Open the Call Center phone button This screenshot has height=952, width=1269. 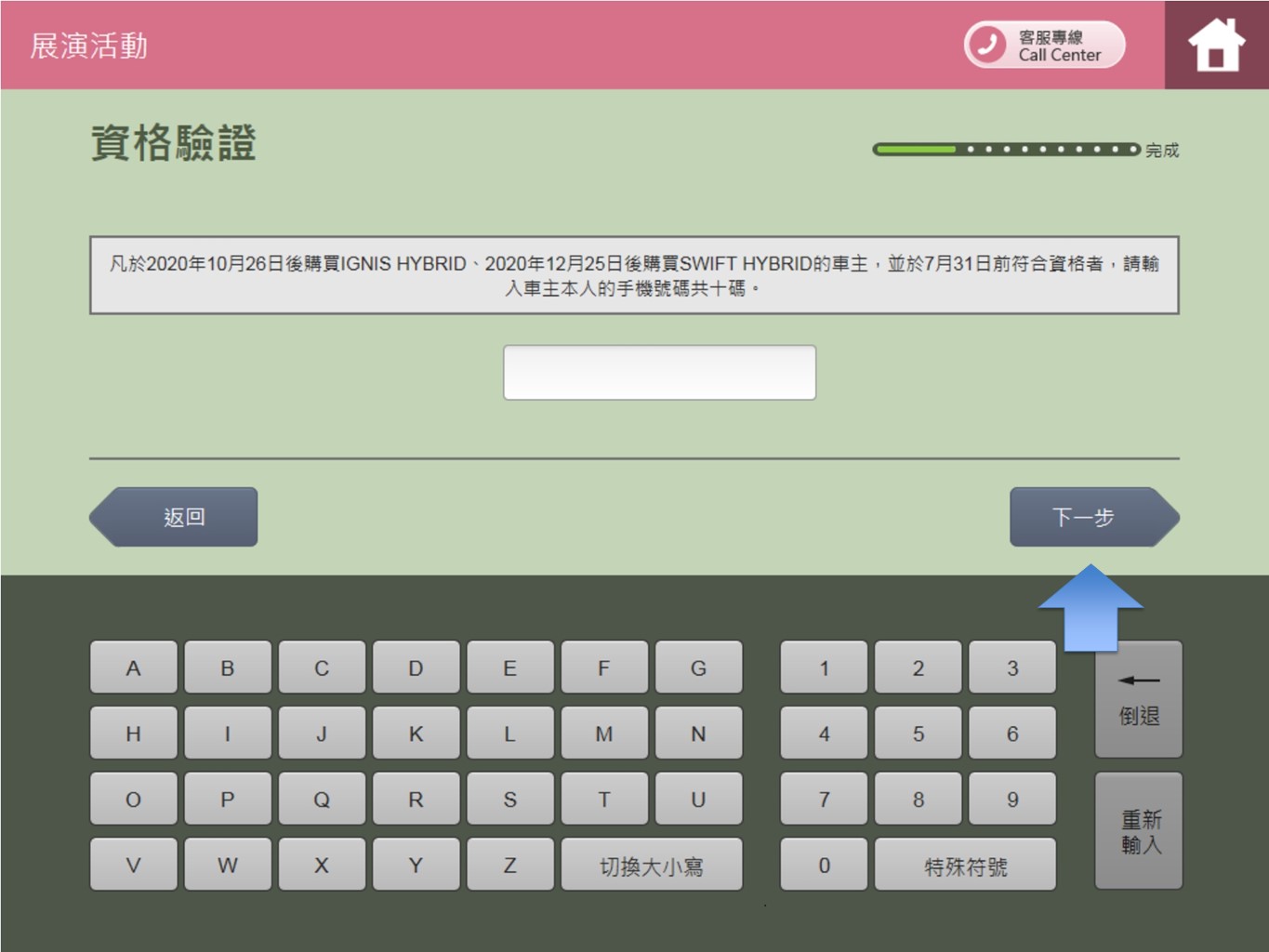pos(1044,45)
